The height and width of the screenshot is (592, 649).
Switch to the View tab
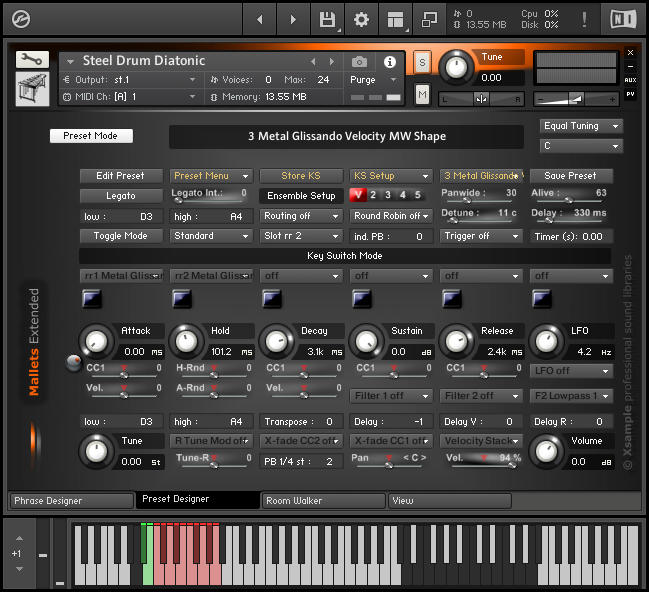(449, 501)
